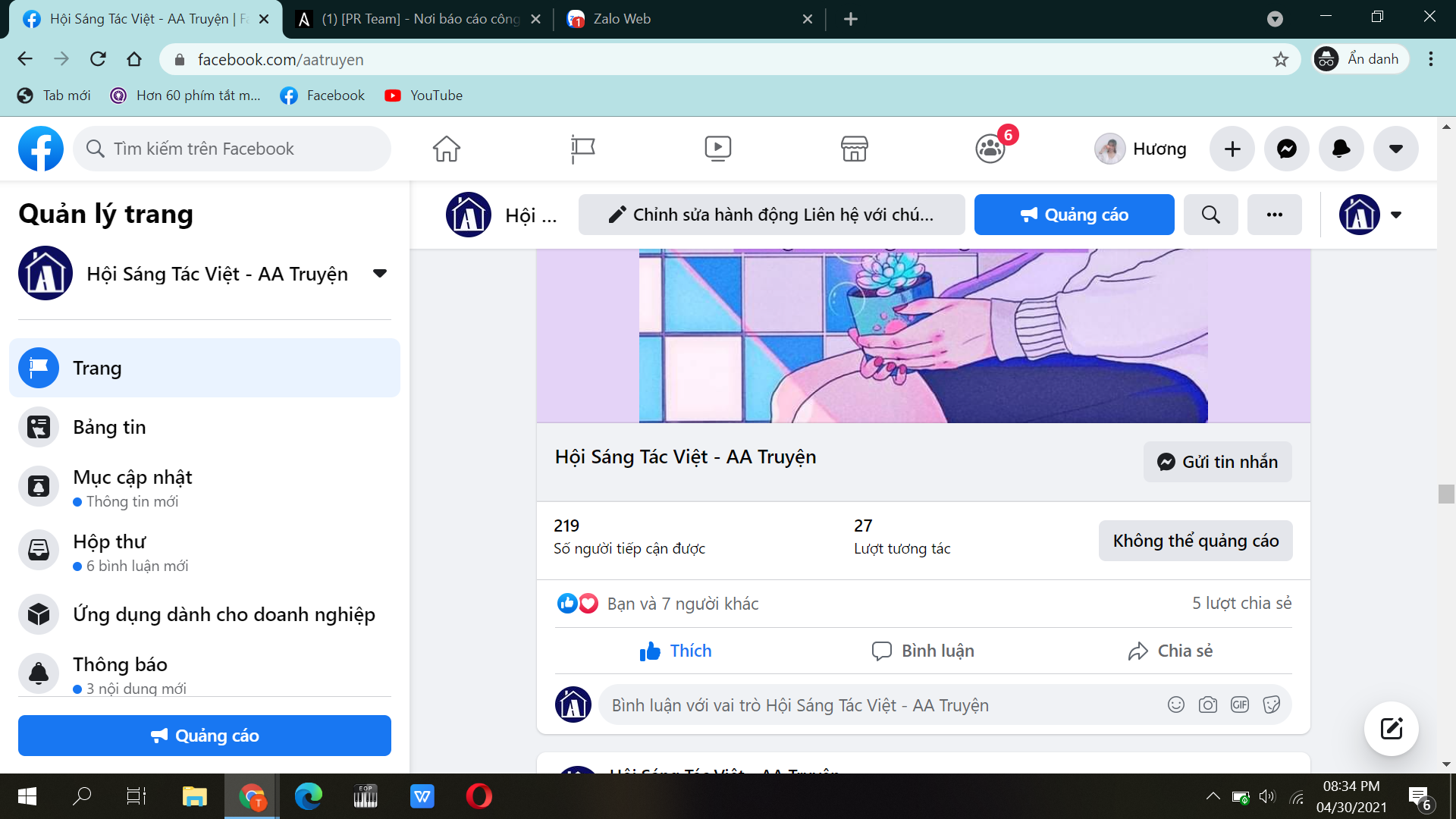Click the top Quảng cáo promote button
This screenshot has width=1456, height=819.
click(1074, 215)
